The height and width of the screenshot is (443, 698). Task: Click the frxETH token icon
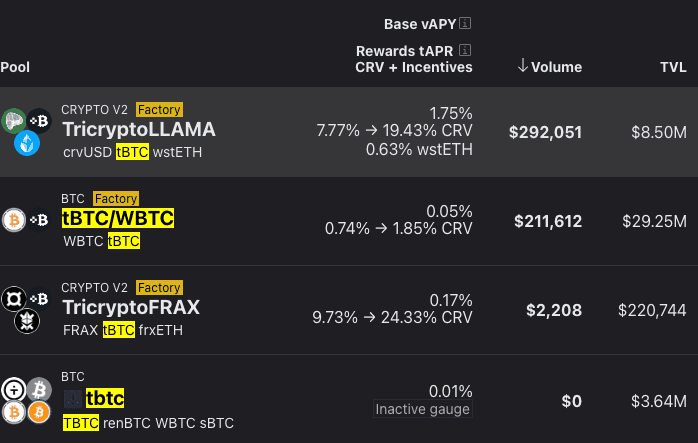coord(26,322)
